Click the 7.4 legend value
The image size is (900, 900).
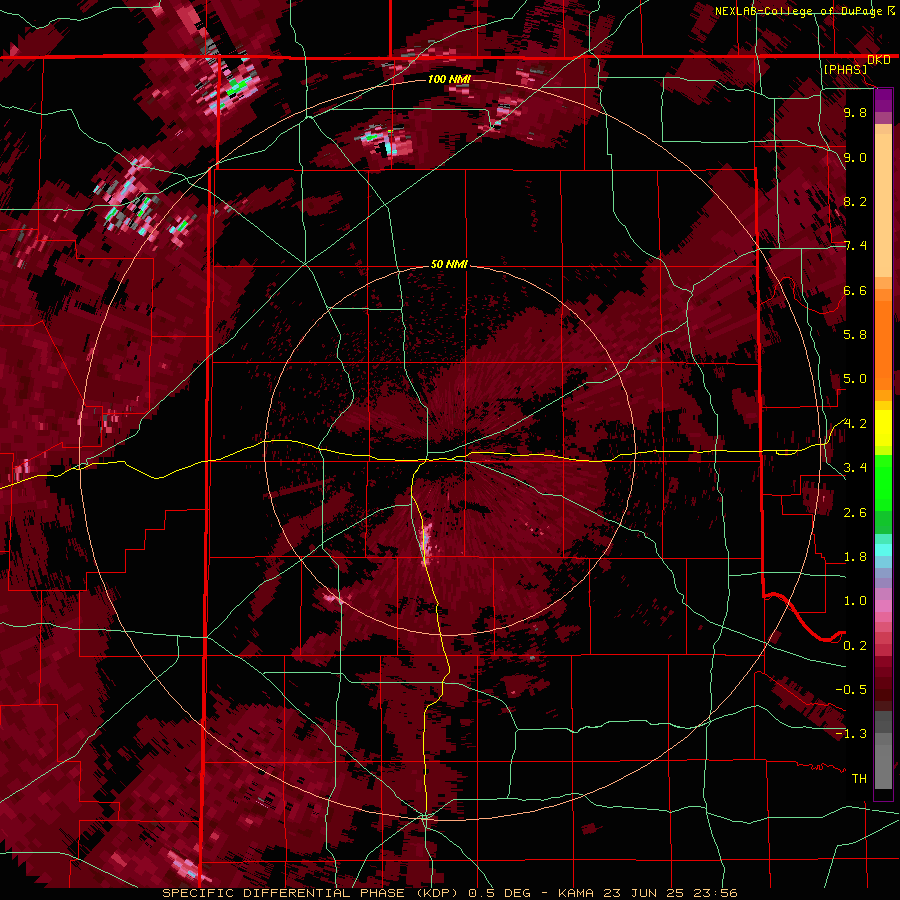pyautogui.click(x=855, y=246)
